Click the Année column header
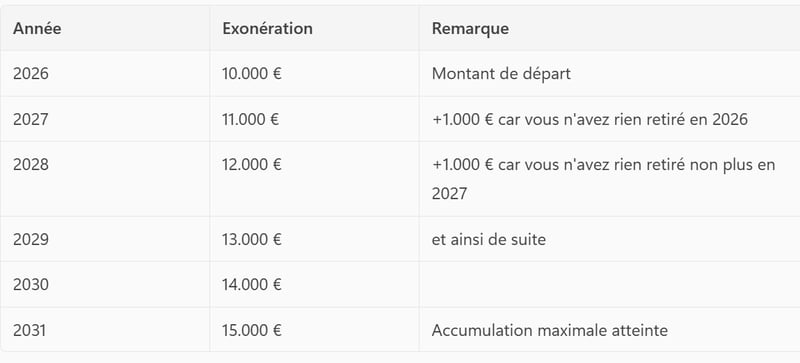Image resolution: width=800 pixels, height=363 pixels. click(x=37, y=29)
